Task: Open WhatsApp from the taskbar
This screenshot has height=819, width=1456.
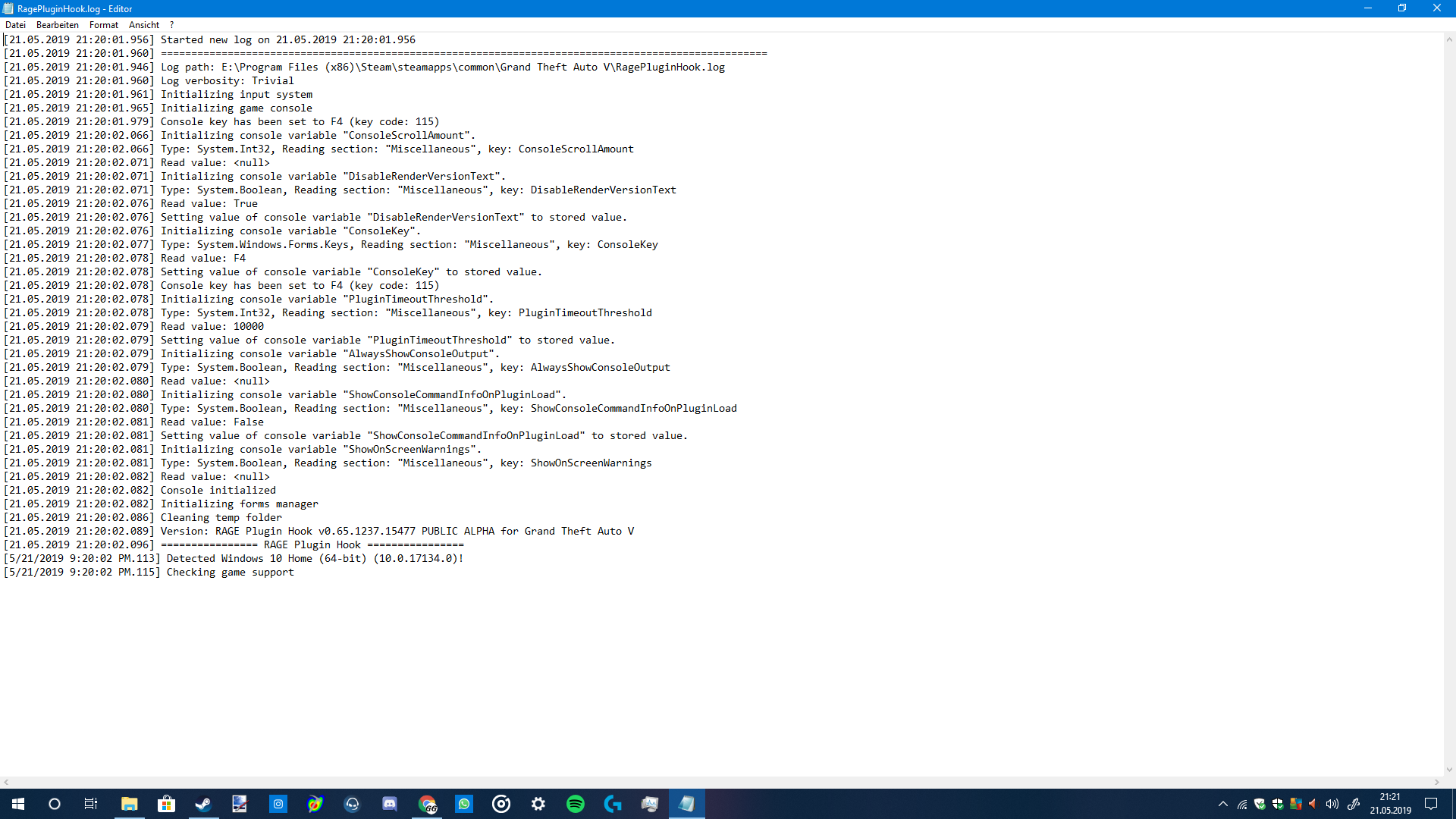Action: (x=464, y=804)
